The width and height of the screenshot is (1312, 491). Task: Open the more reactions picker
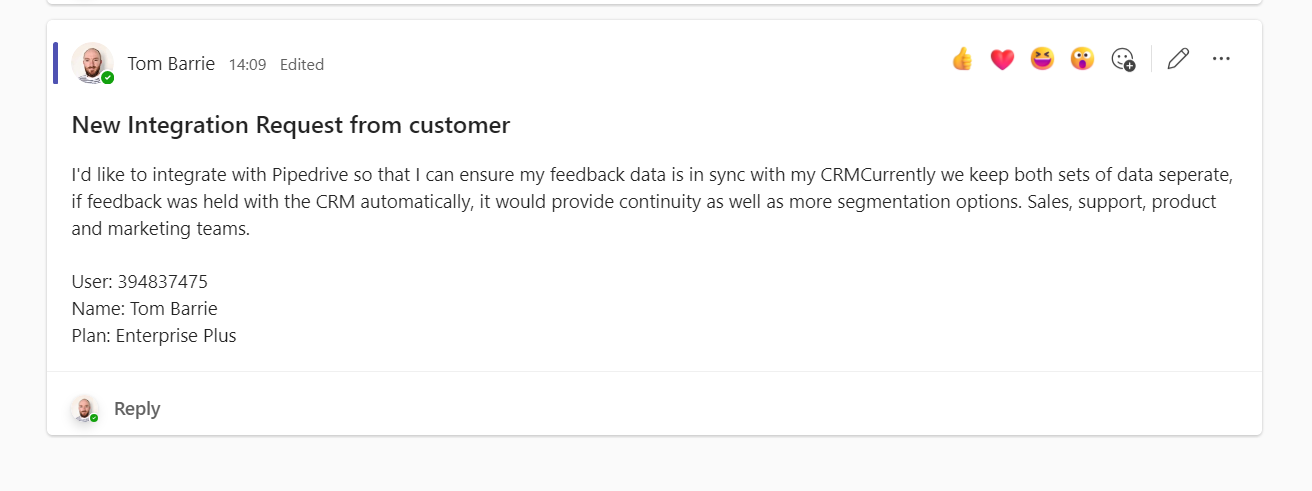(x=1123, y=60)
